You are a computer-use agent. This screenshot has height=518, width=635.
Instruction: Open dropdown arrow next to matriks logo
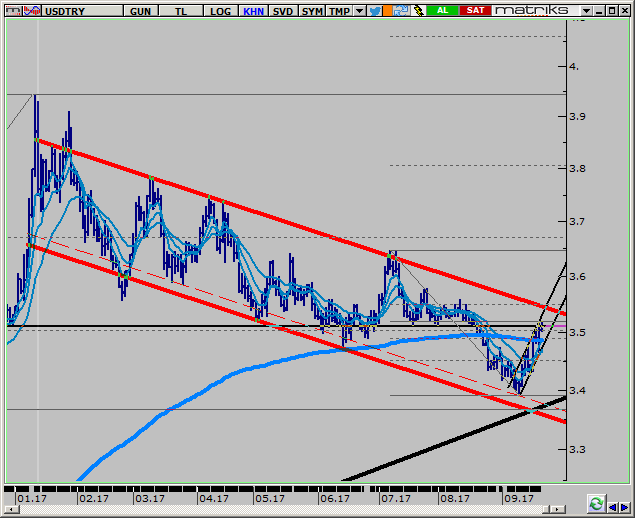coord(586,11)
